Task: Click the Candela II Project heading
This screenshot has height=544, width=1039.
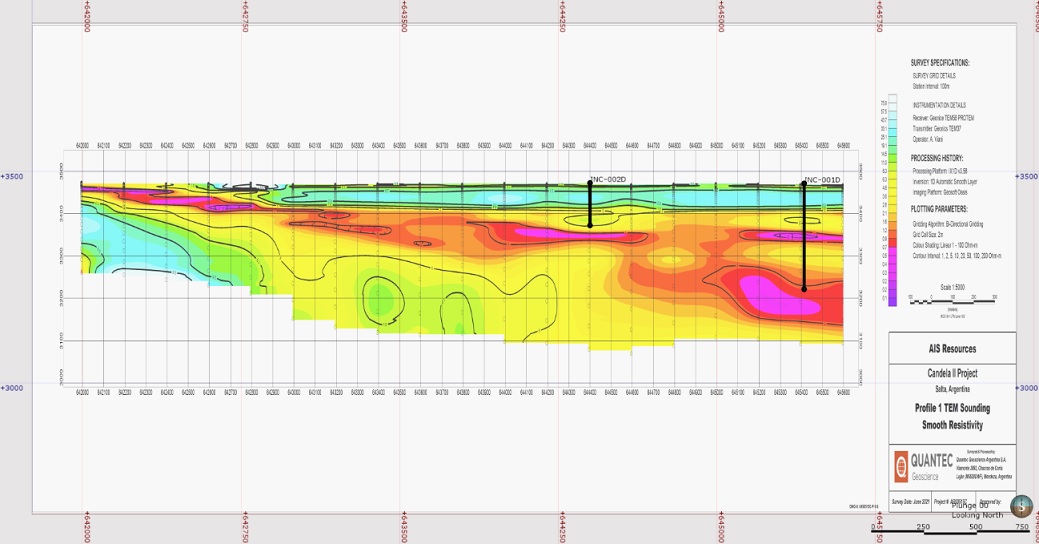Action: [952, 373]
